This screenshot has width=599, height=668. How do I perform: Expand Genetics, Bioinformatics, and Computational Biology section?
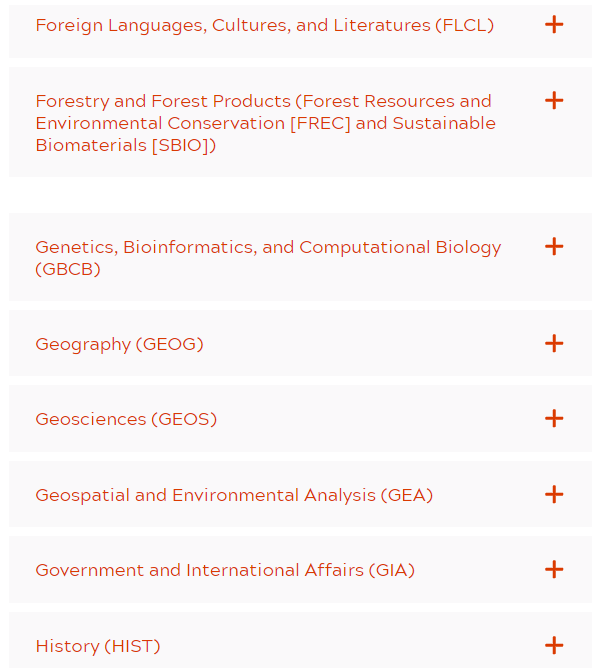pyautogui.click(x=268, y=258)
